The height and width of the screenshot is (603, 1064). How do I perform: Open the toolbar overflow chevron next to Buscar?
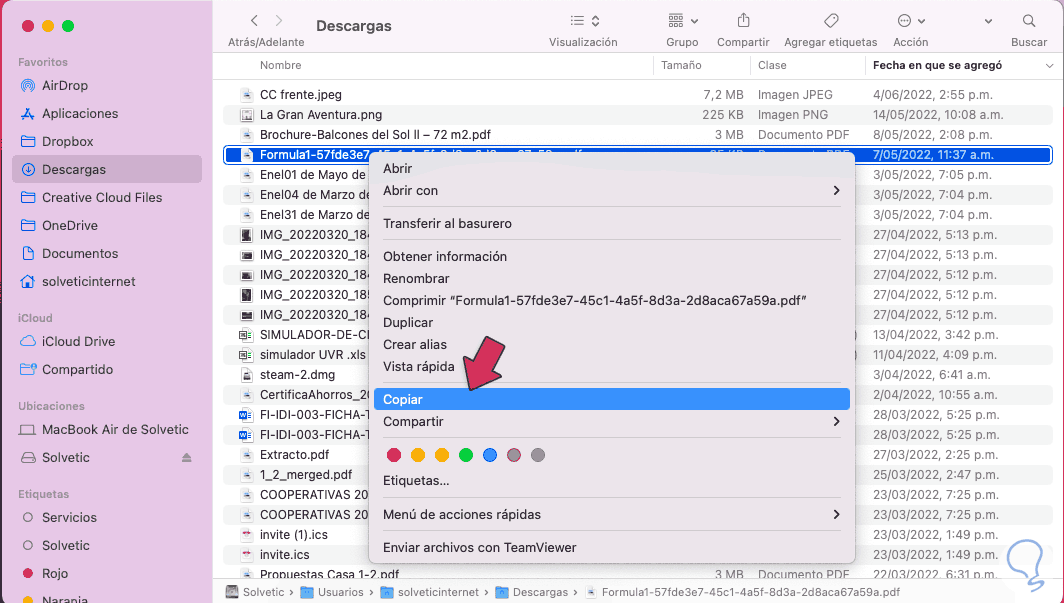tap(988, 21)
